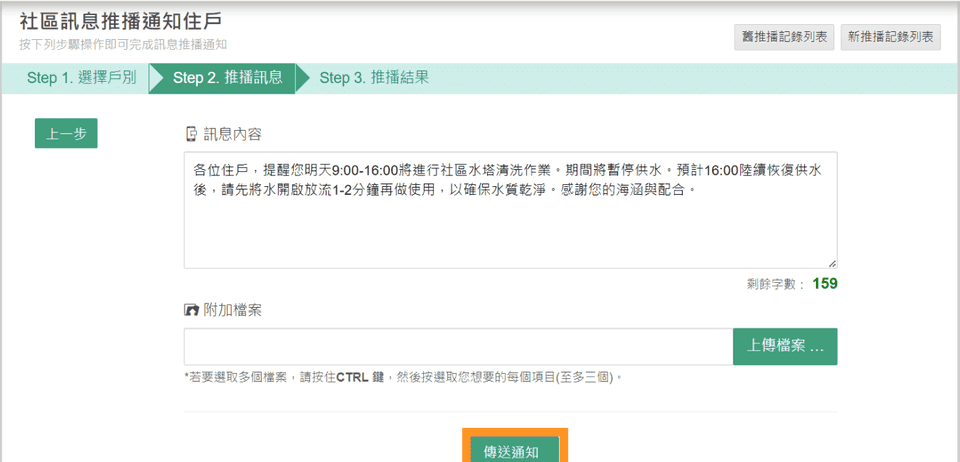Click the 附加檔案 file path field
The image size is (960, 462).
click(x=458, y=347)
